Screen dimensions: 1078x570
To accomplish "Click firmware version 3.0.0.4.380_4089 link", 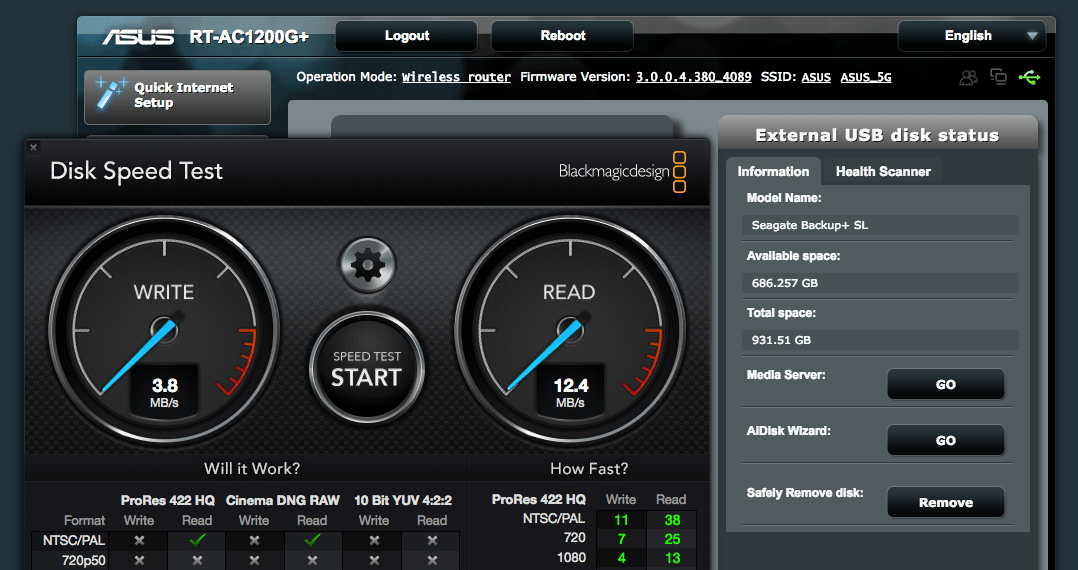I will [x=693, y=77].
